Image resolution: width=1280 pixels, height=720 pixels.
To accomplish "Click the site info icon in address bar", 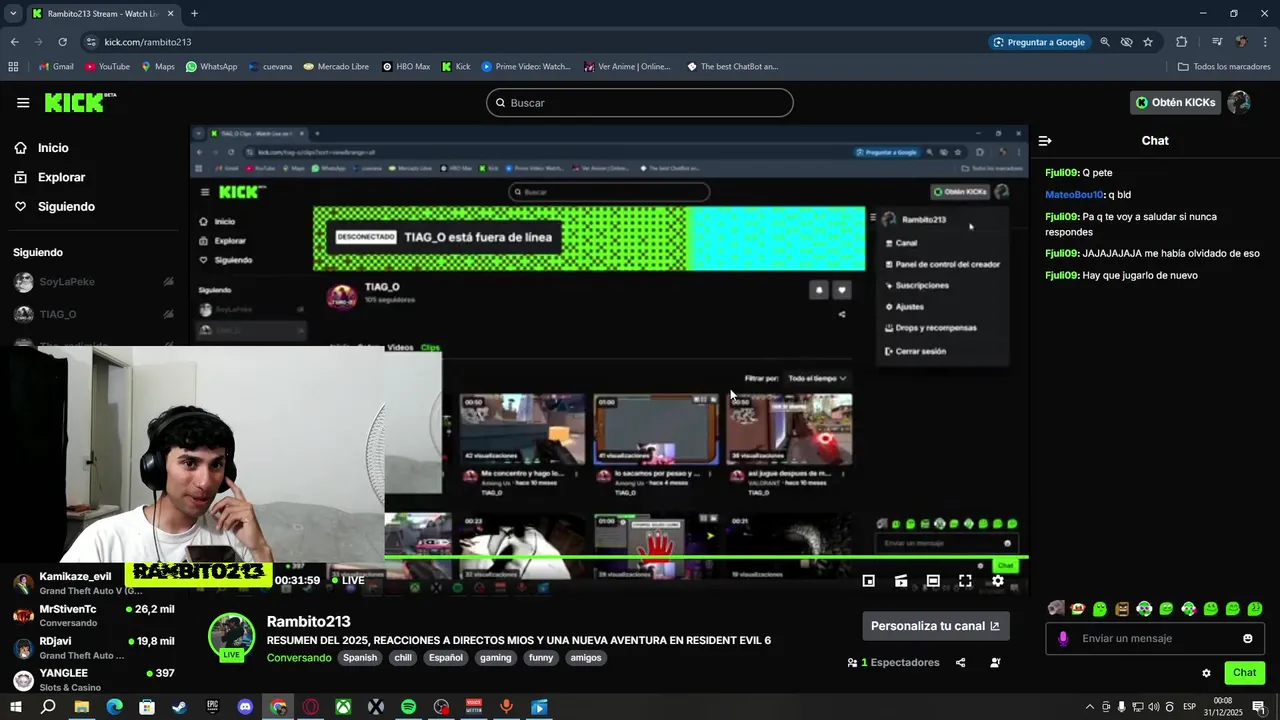I will pos(91,42).
